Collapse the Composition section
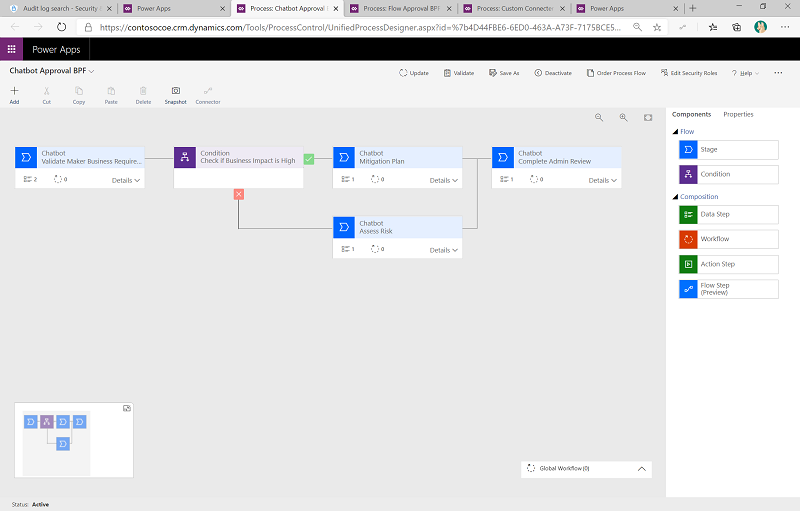 tap(676, 196)
